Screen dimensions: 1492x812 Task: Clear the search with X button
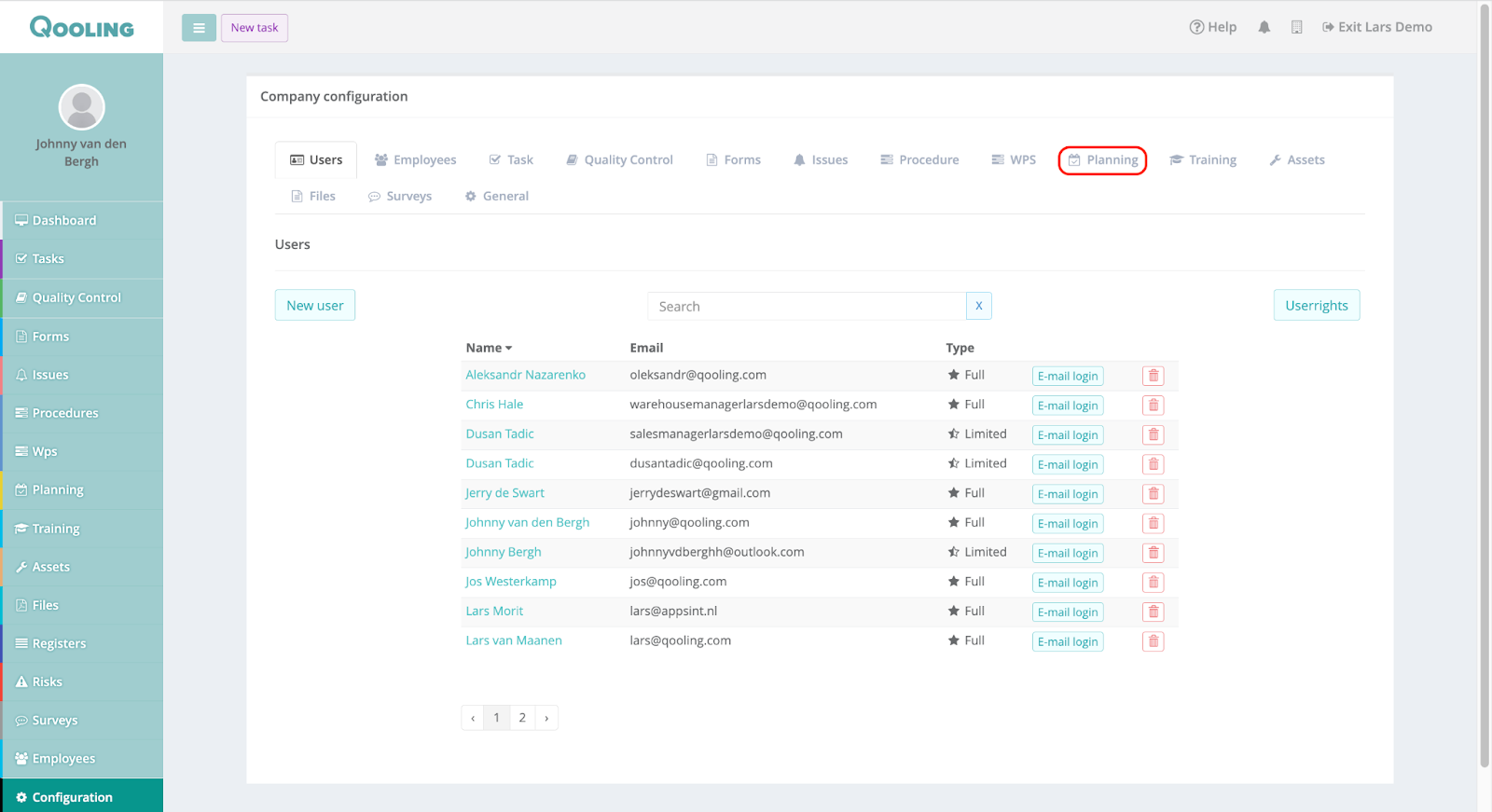(x=978, y=306)
